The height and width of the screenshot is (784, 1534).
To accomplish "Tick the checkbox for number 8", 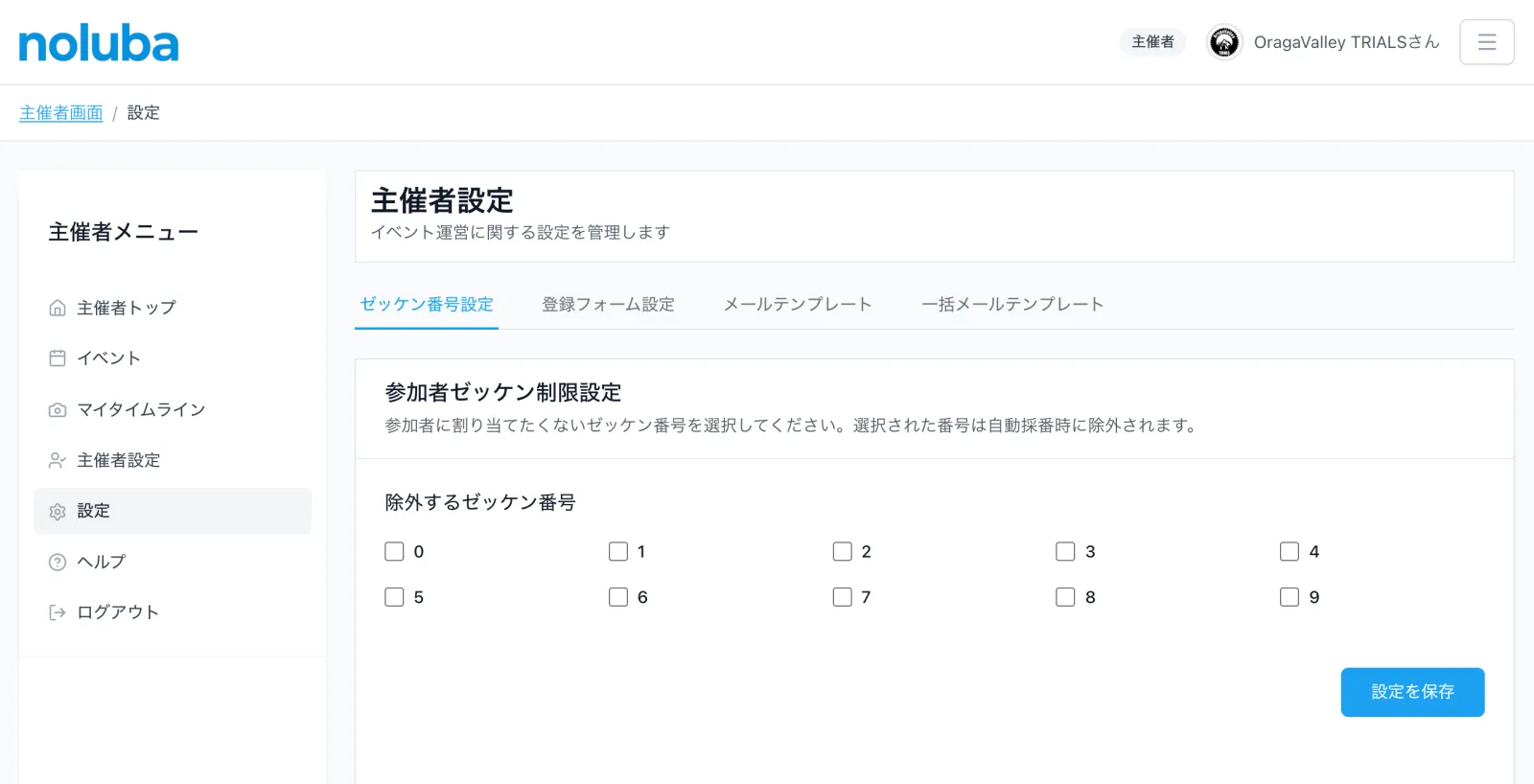I will 1065,597.
